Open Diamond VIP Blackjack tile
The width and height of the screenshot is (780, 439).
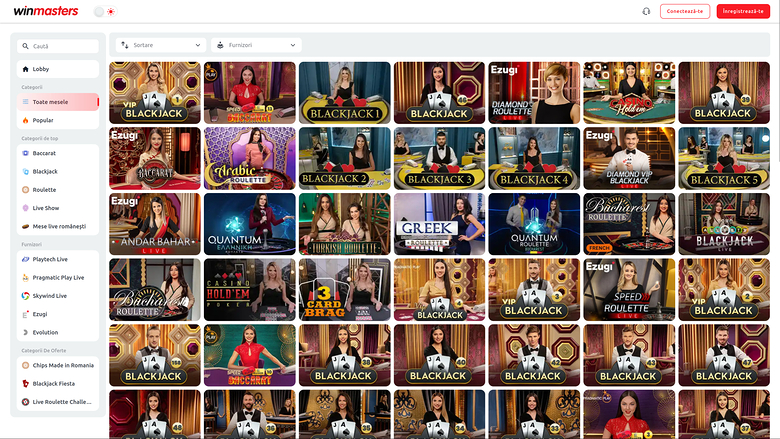coord(629,159)
